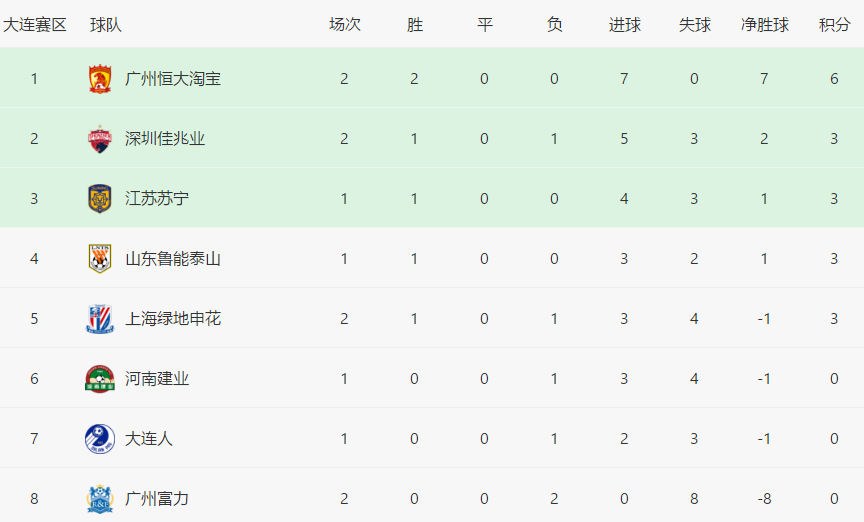The image size is (864, 522).
Task: Open the 上海绿地申花 team name link
Action: coord(172,318)
